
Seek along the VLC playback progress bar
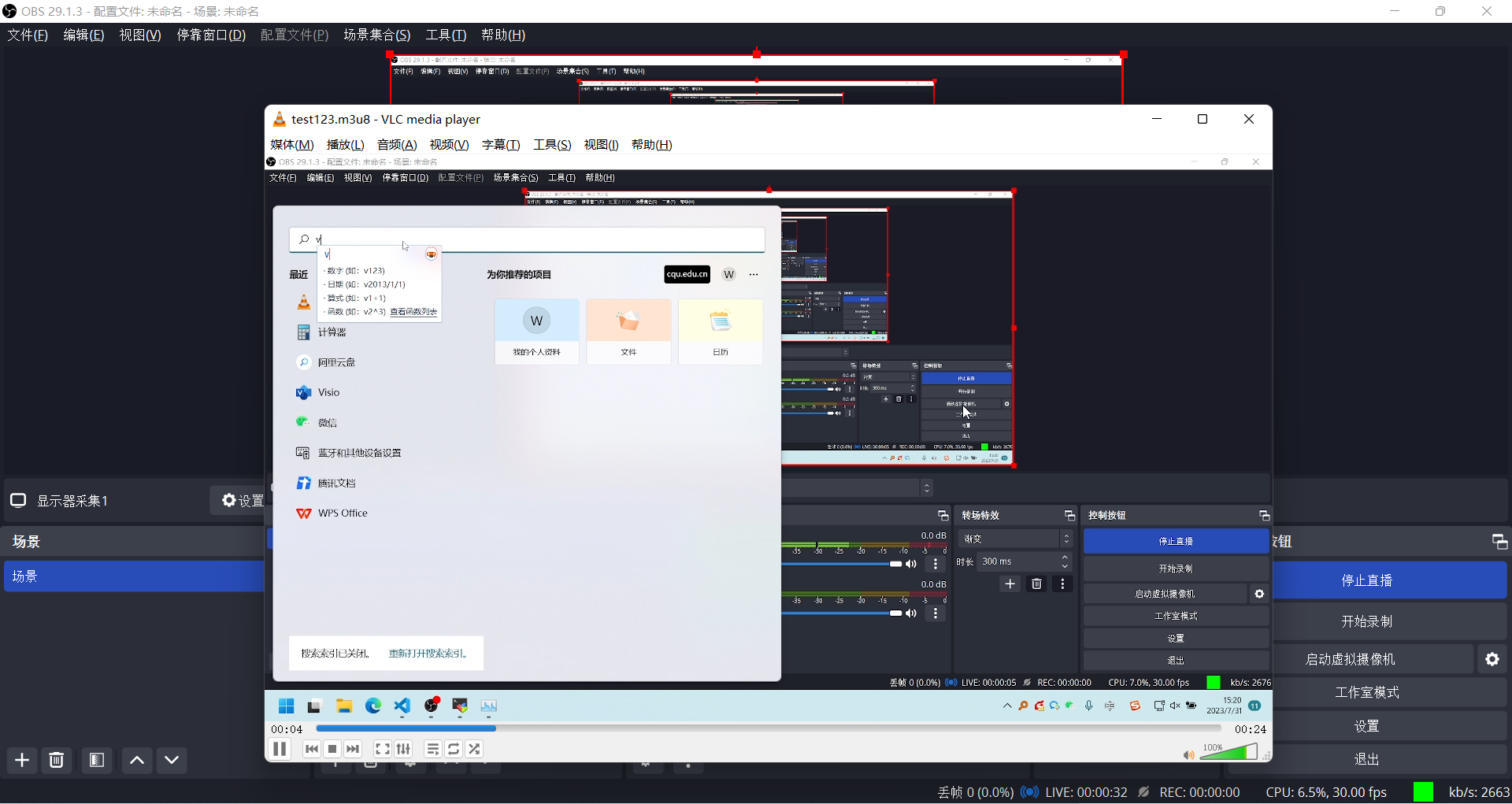769,729
